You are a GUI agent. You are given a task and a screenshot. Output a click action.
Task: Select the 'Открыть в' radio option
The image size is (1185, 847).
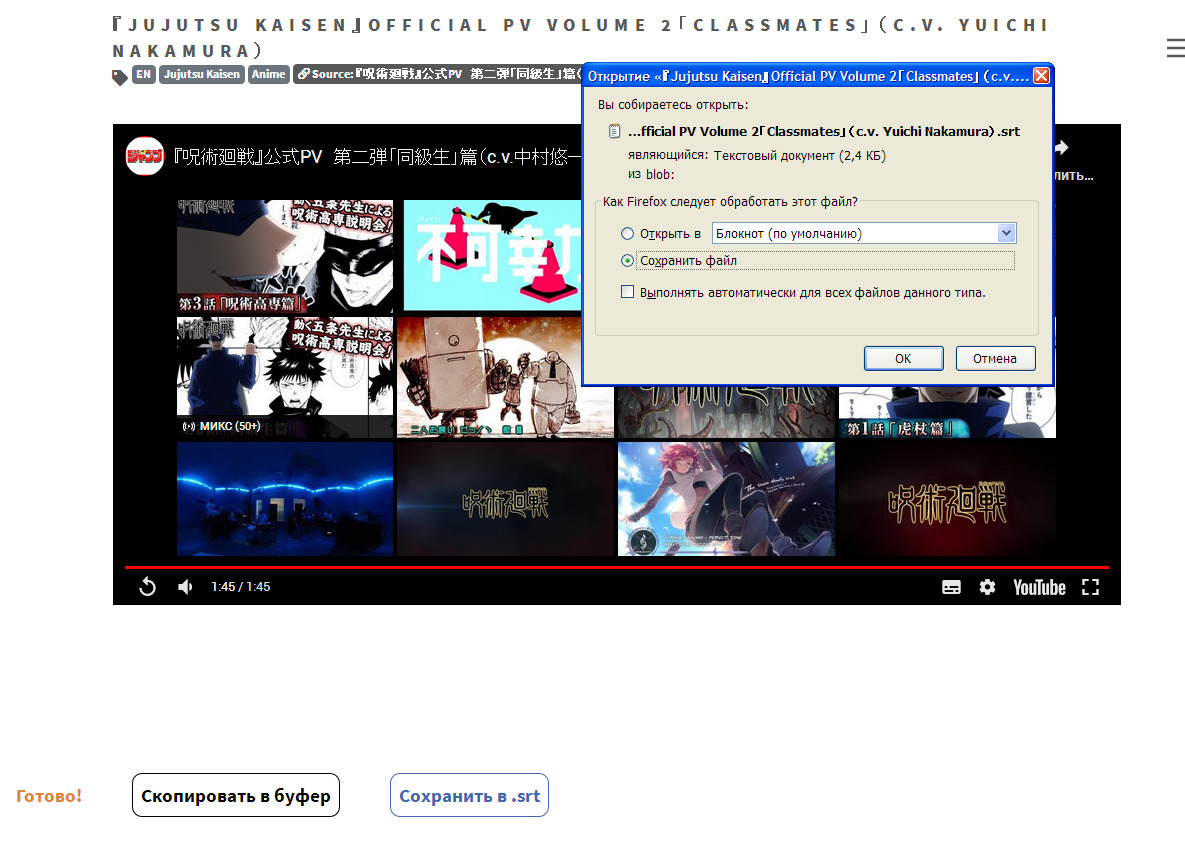click(x=628, y=234)
